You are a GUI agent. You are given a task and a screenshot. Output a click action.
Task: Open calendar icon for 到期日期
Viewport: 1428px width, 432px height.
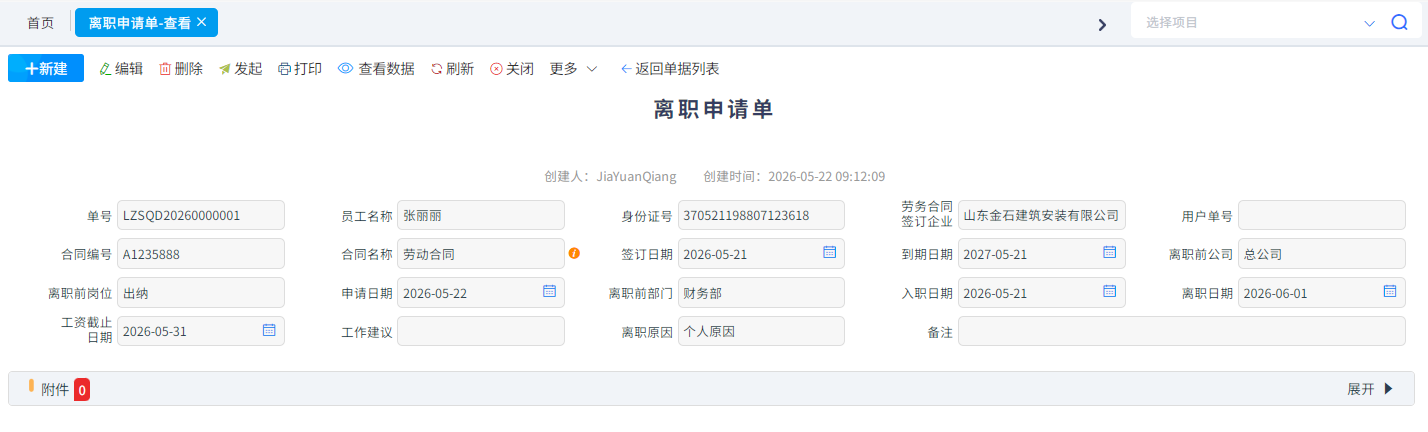click(x=1109, y=253)
